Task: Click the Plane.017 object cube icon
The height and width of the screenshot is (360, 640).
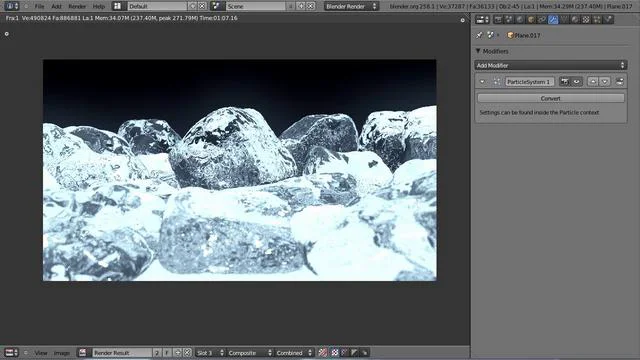Action: (510, 35)
